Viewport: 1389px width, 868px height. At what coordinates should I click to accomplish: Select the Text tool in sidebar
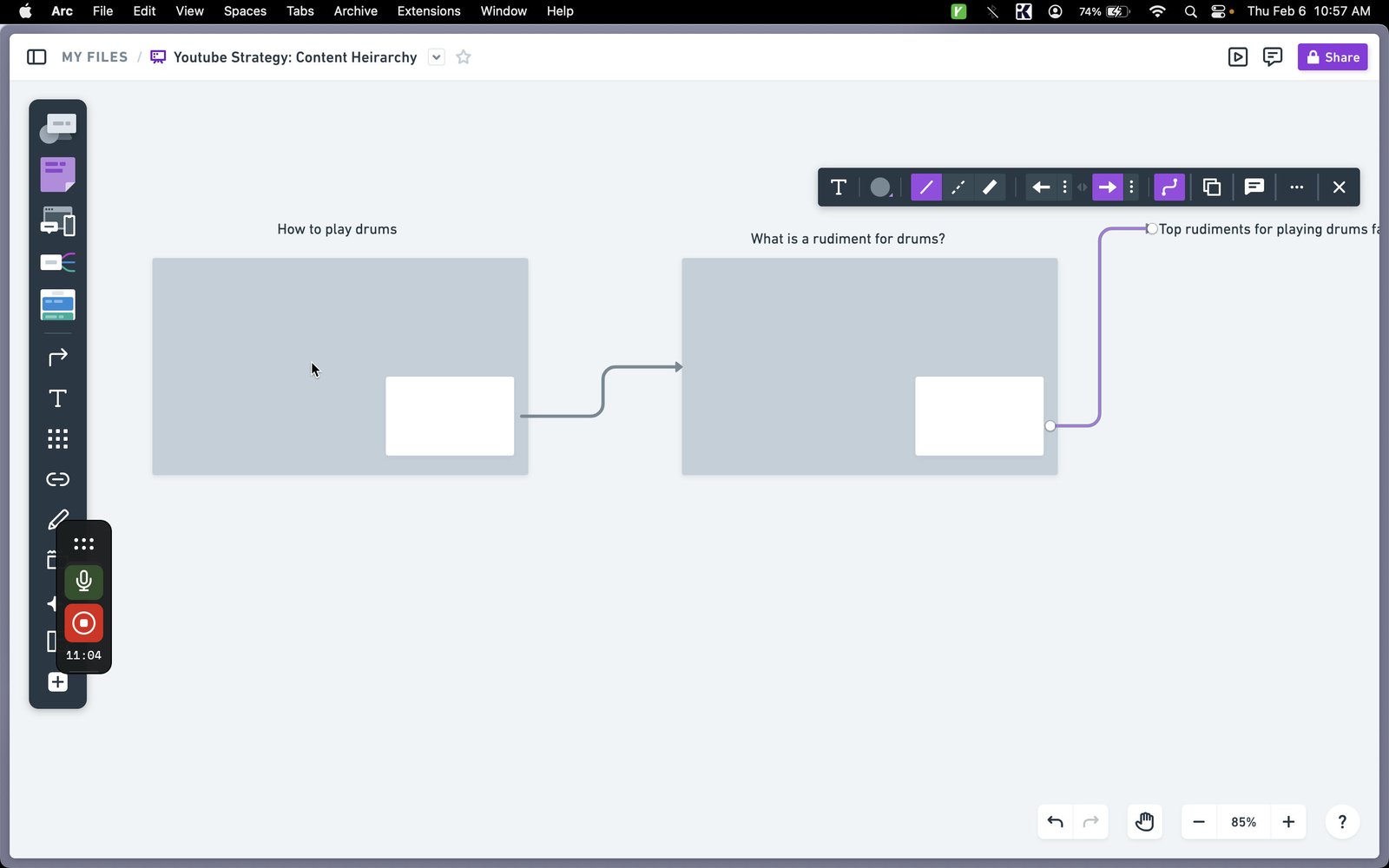[x=57, y=398]
